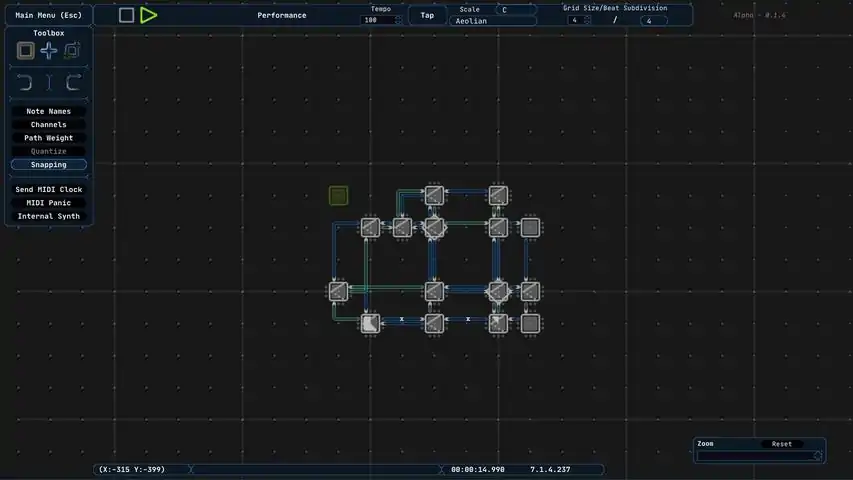Screen dimensions: 853x480
Task: Select the plain gray node at upper right
Action: pyautogui.click(x=530, y=227)
